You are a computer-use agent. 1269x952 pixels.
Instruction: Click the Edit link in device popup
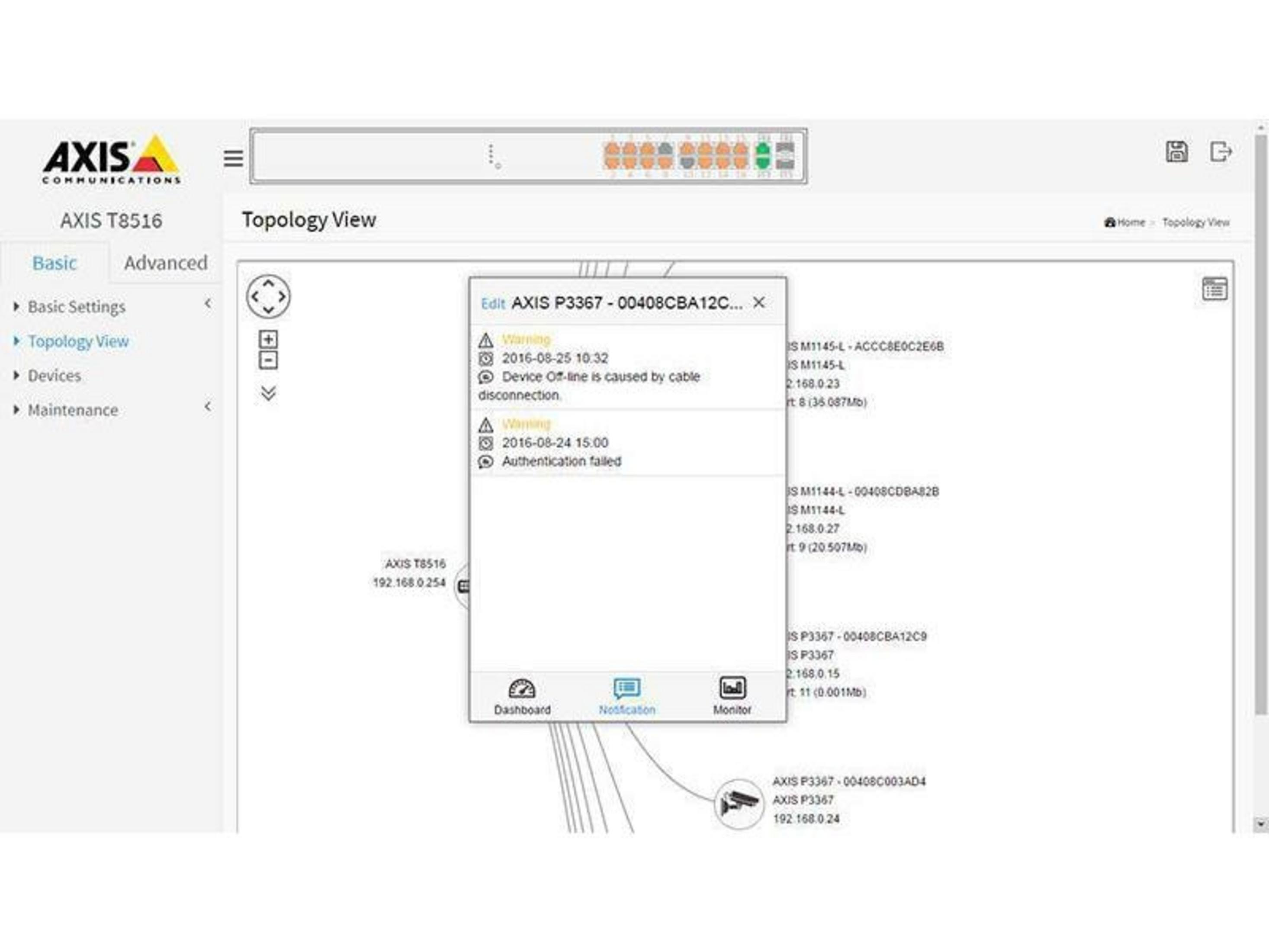pos(492,304)
